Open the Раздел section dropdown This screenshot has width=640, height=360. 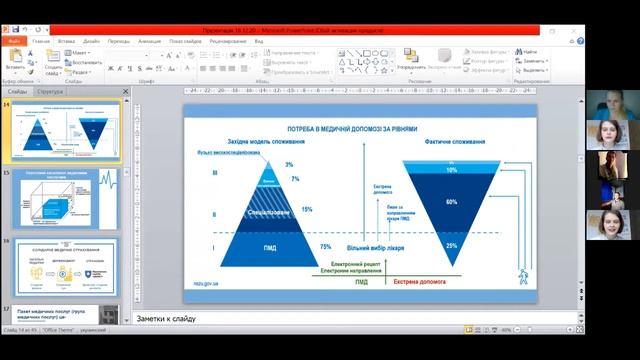(78, 72)
